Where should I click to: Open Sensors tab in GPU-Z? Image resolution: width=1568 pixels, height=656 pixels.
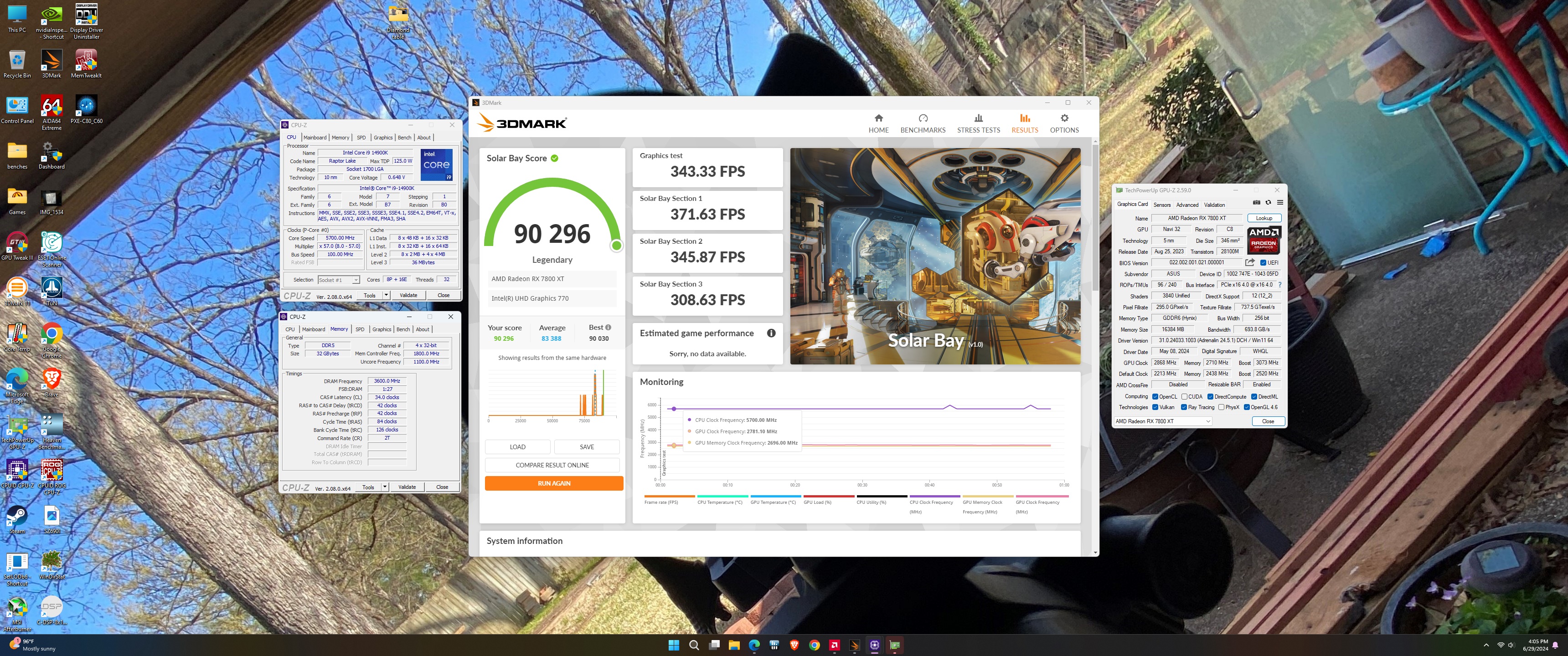click(x=1161, y=205)
